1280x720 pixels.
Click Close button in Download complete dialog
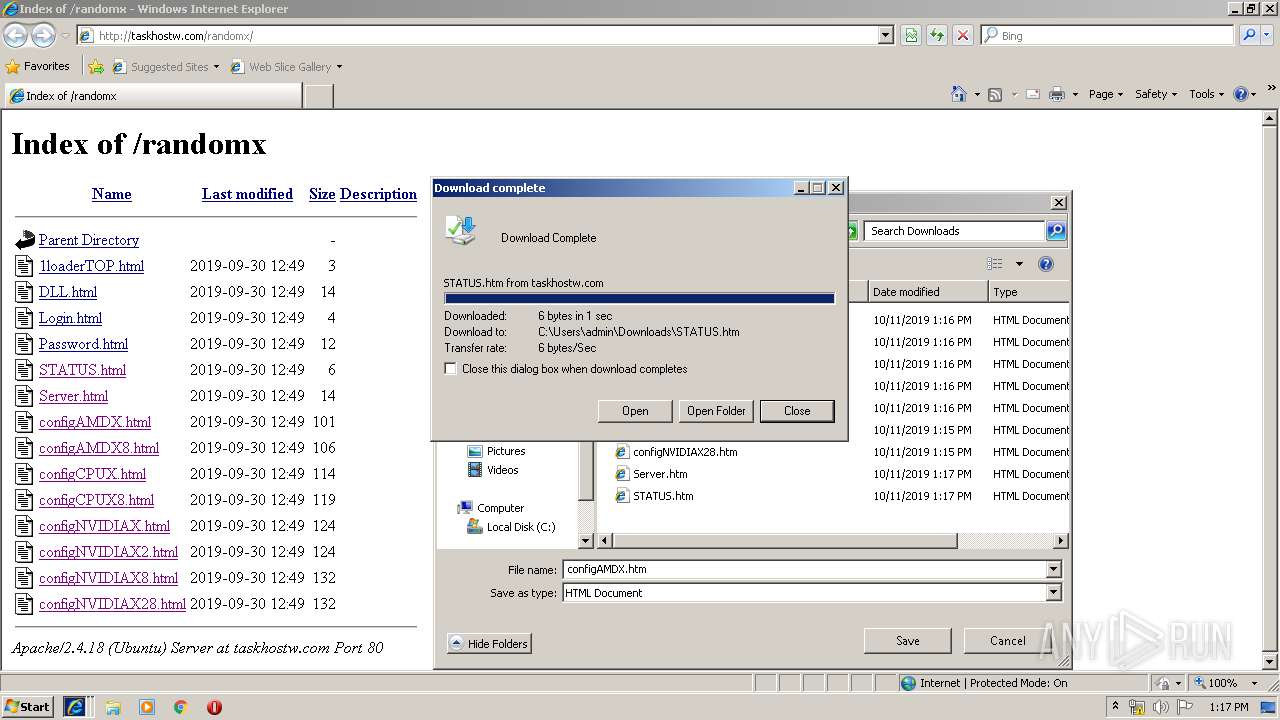tap(797, 411)
